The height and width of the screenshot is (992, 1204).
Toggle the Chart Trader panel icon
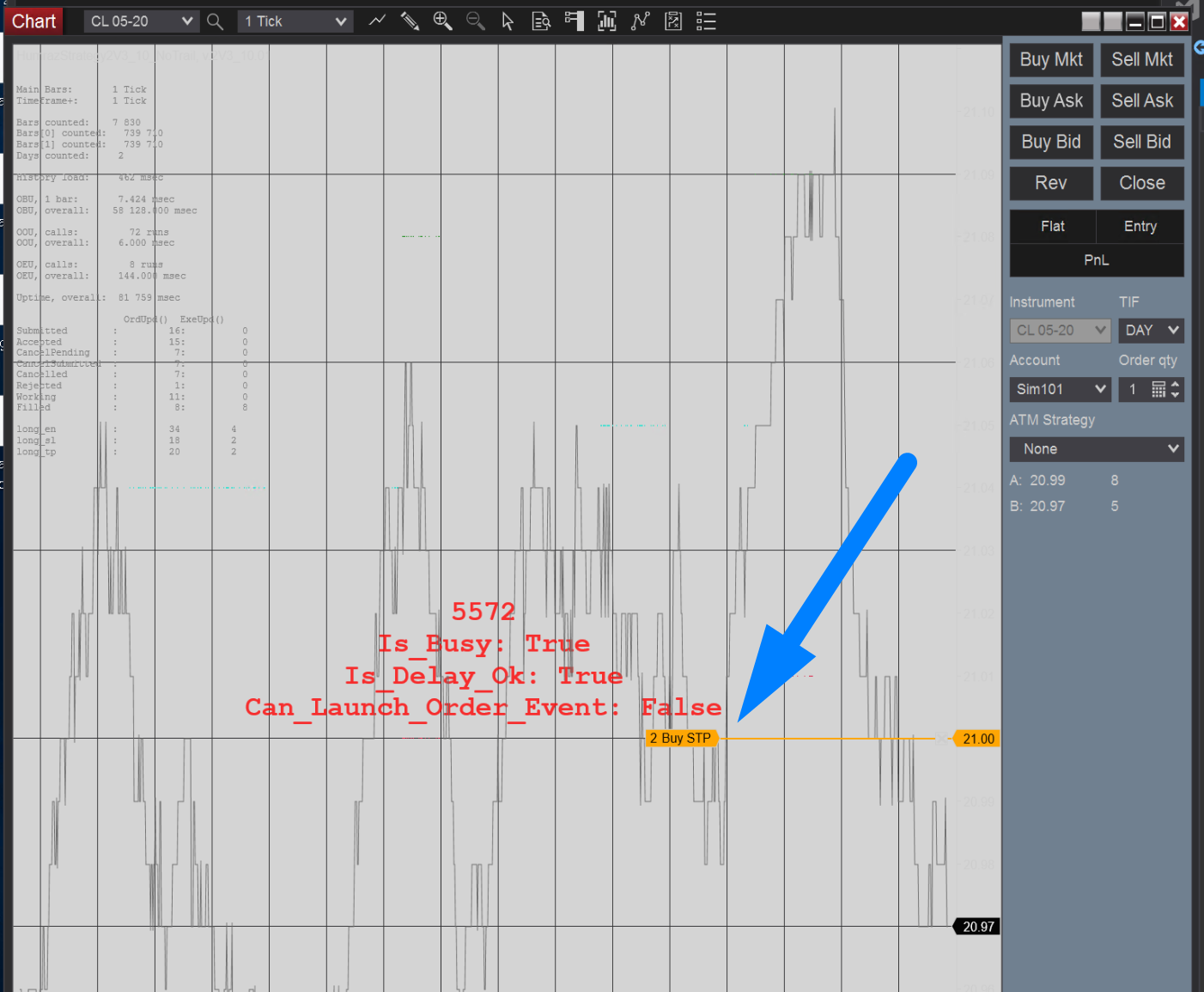574,21
